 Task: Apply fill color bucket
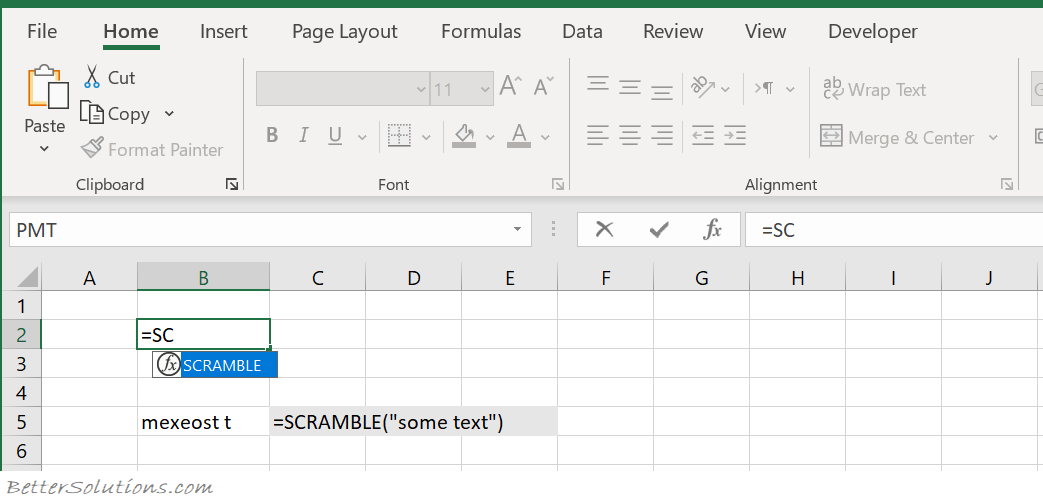464,136
